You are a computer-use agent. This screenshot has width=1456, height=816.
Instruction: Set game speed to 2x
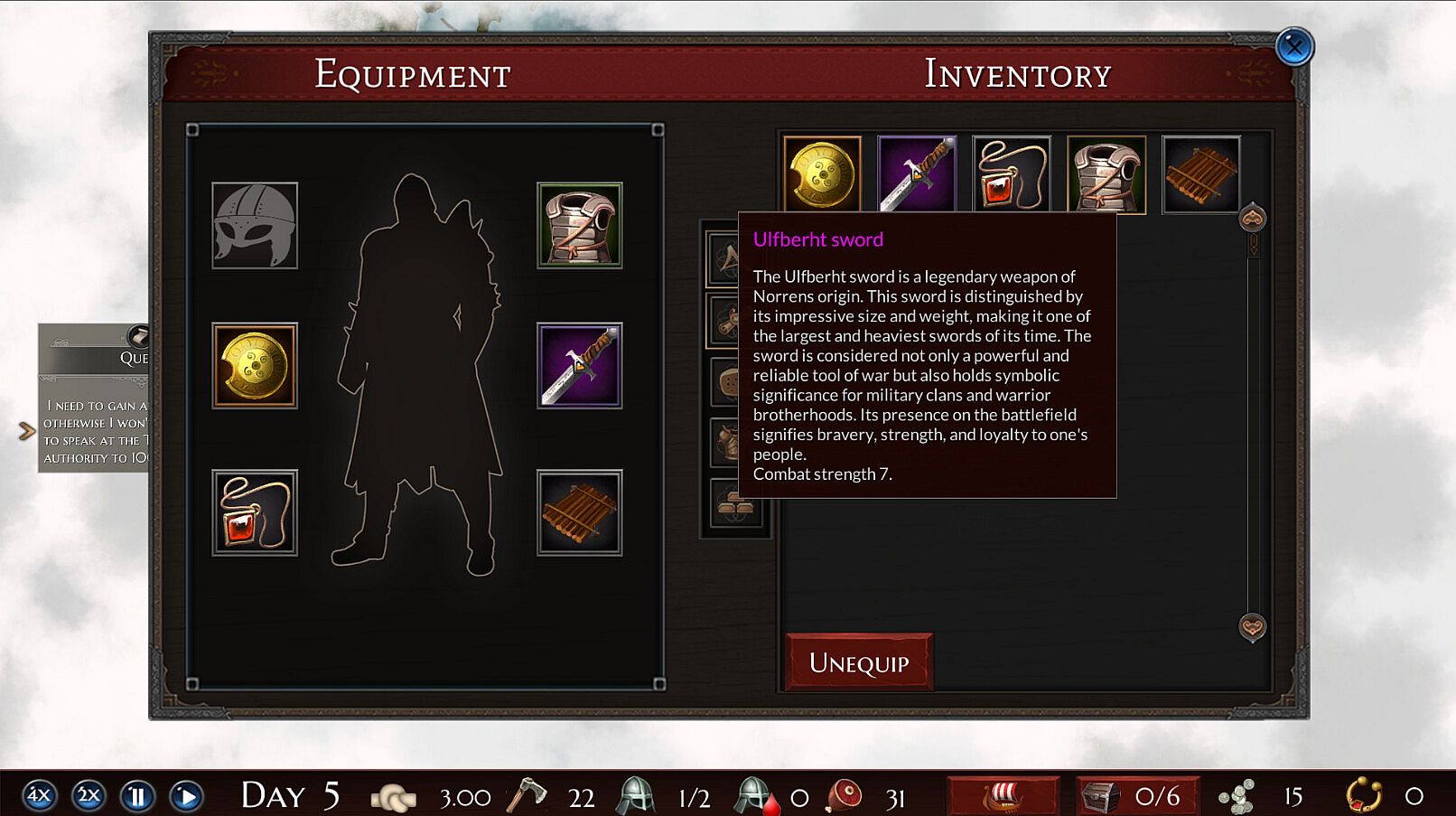(x=89, y=796)
